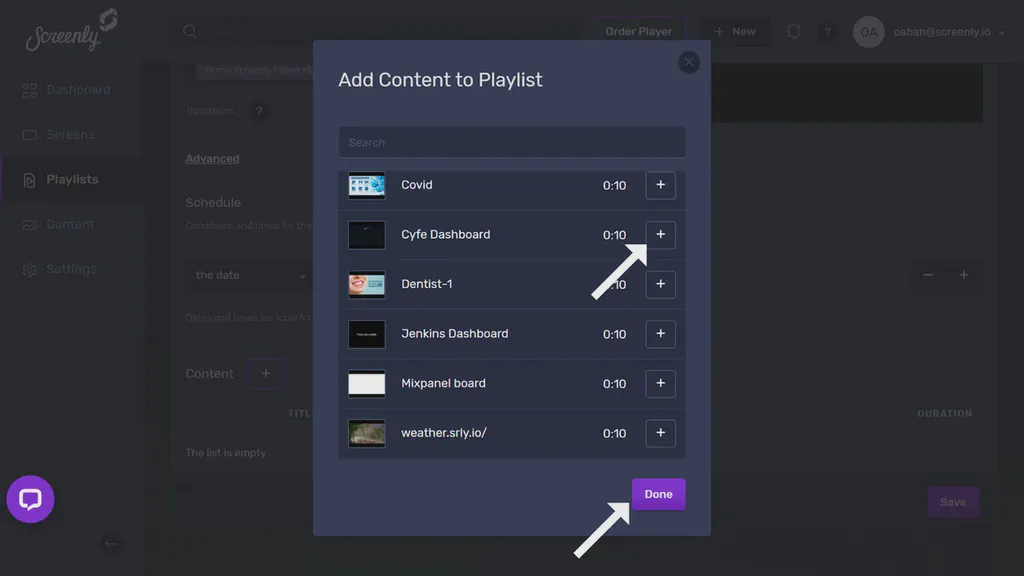Click Done to confirm the playlist
Viewport: 1024px width, 576px height.
click(x=658, y=493)
